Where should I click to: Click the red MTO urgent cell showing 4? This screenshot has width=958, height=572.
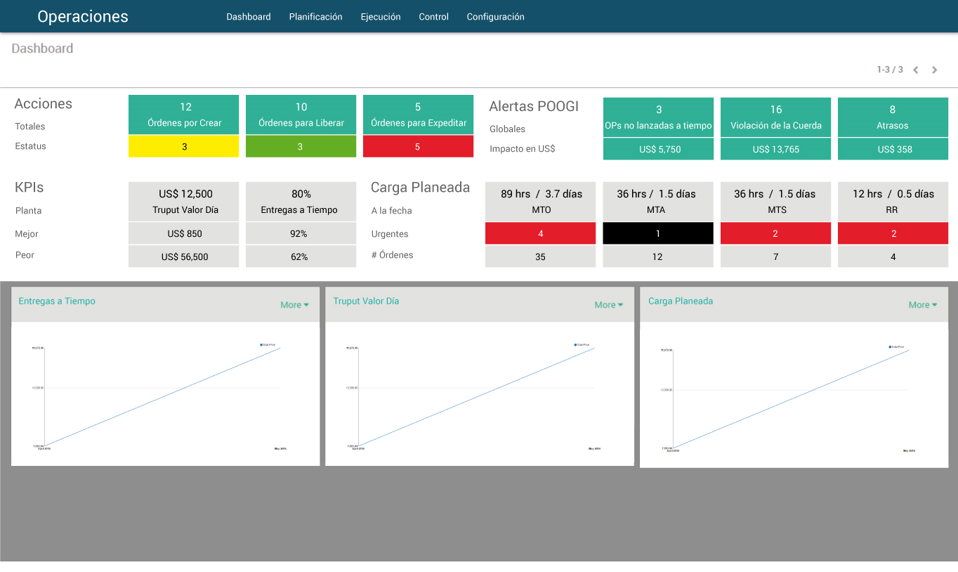click(x=541, y=233)
